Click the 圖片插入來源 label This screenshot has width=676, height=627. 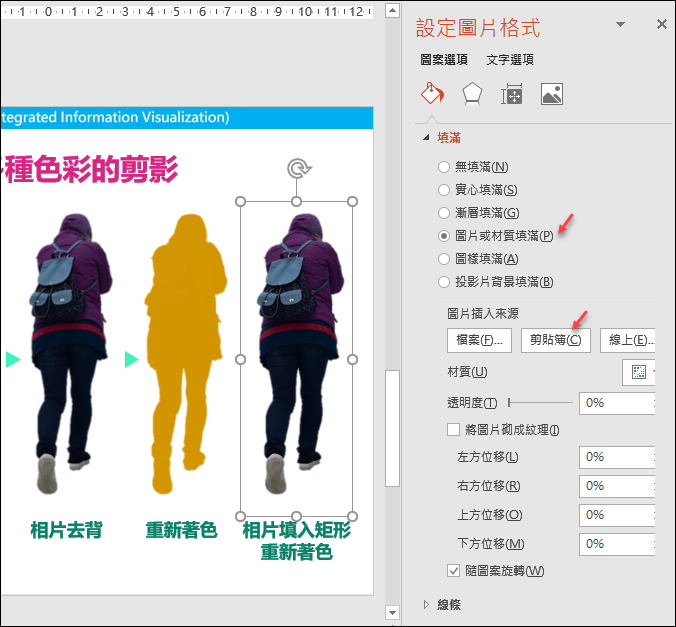(x=483, y=314)
